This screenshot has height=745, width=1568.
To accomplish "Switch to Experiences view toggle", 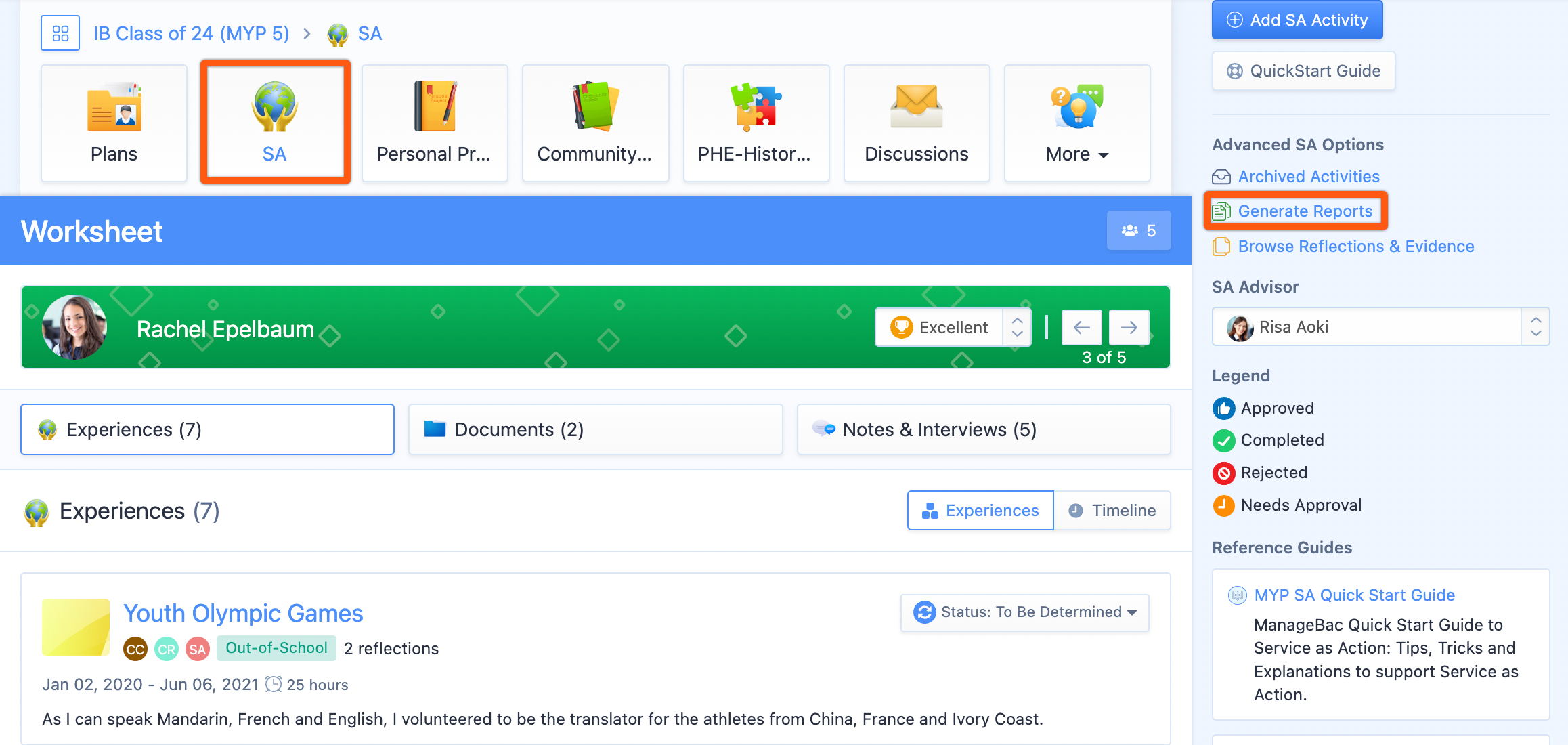I will 980,511.
